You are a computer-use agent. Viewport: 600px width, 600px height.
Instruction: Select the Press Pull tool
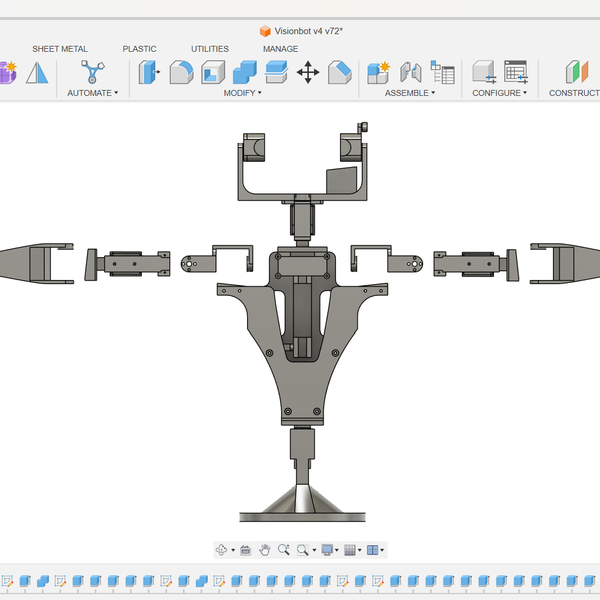coord(149,72)
